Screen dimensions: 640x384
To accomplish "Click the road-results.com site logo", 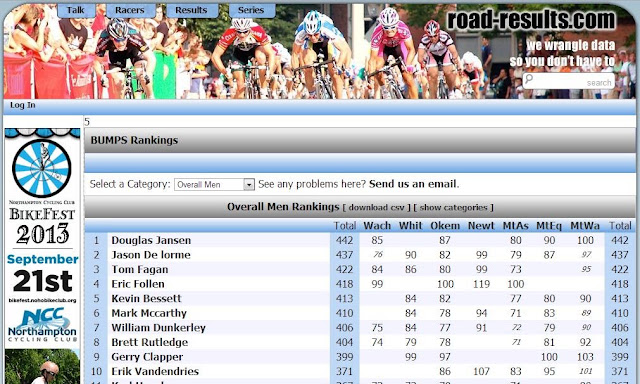I will (x=531, y=20).
